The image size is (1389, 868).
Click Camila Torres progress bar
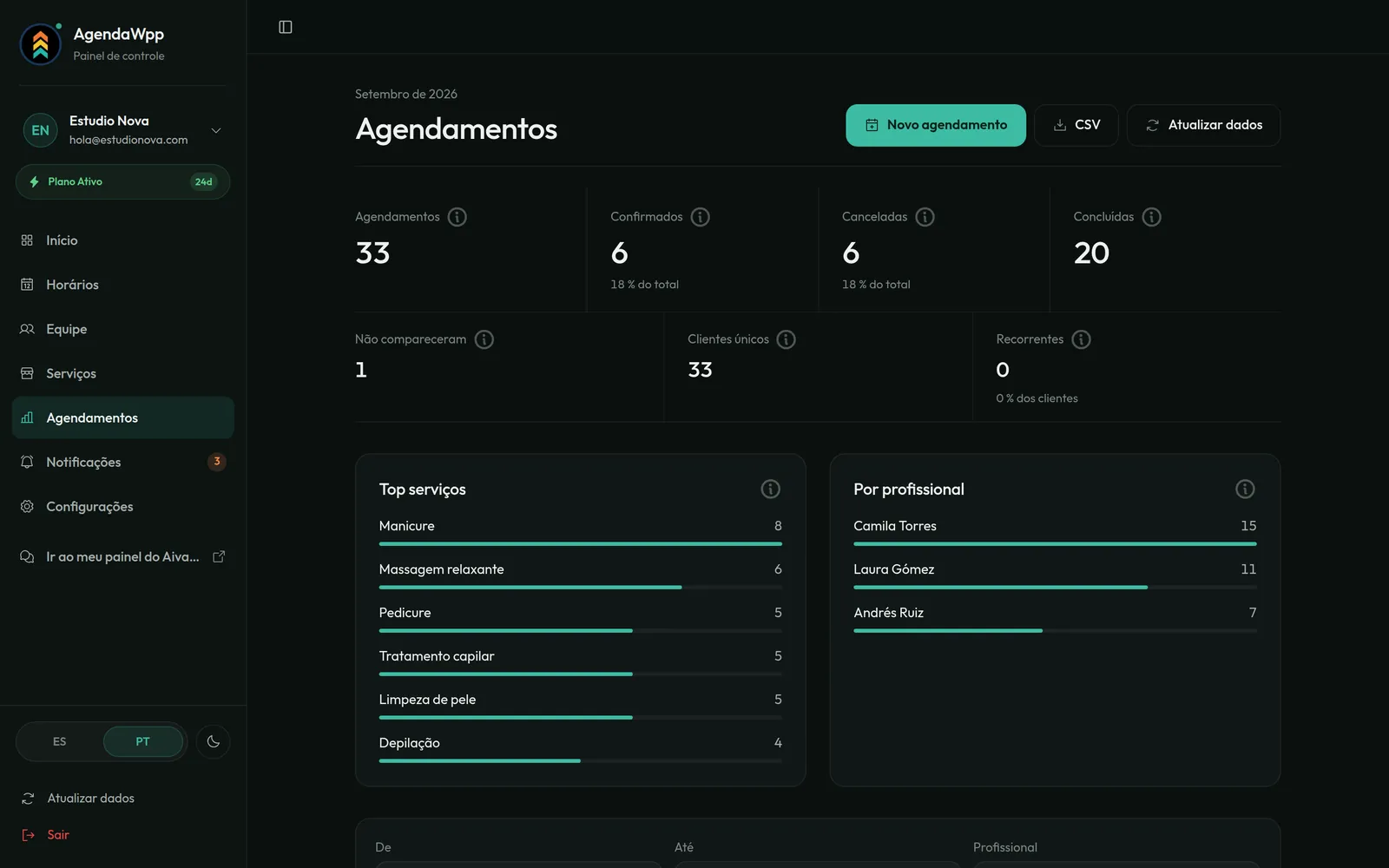click(x=1055, y=544)
